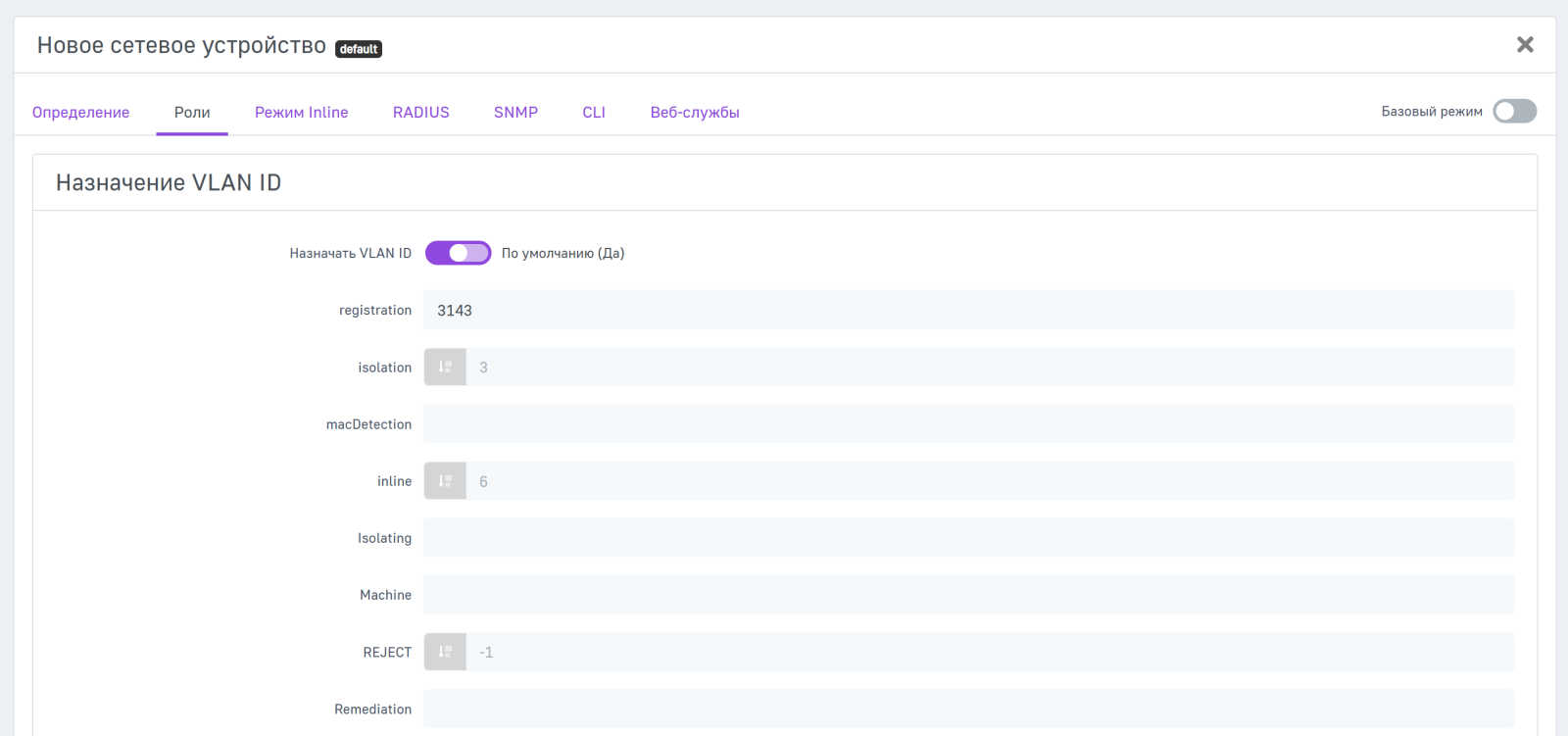
Task: Close the new network device dialog
Action: (1525, 45)
